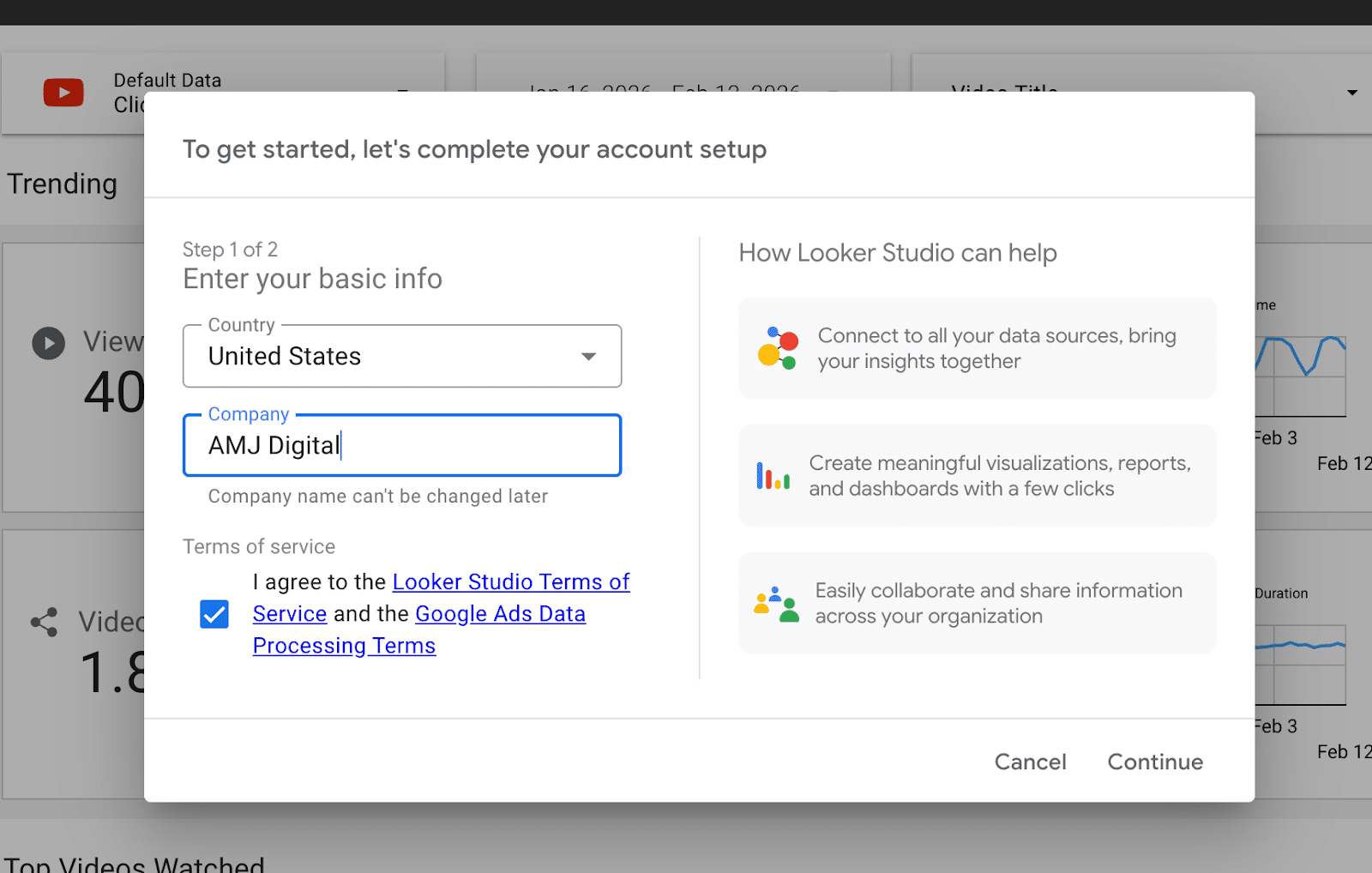Cancel the account setup dialog
Screen dimensions: 1372x873
tap(1030, 762)
